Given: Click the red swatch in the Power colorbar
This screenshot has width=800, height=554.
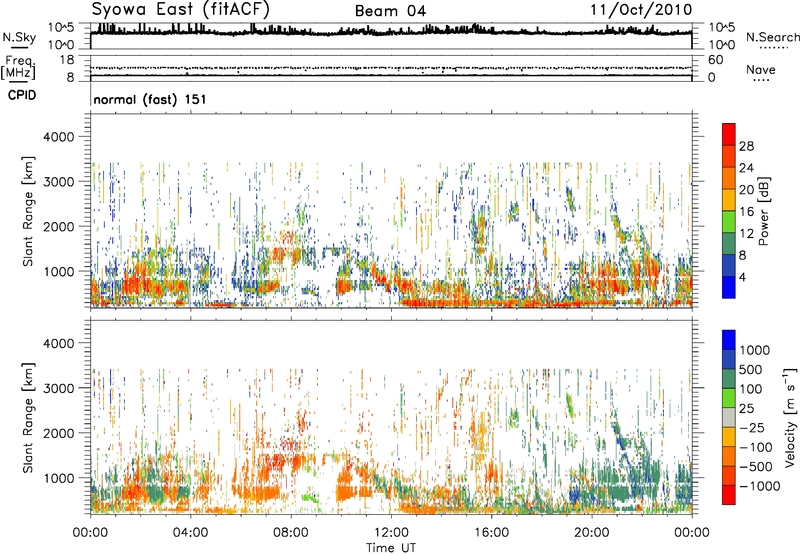Looking at the screenshot, I should click(x=729, y=135).
